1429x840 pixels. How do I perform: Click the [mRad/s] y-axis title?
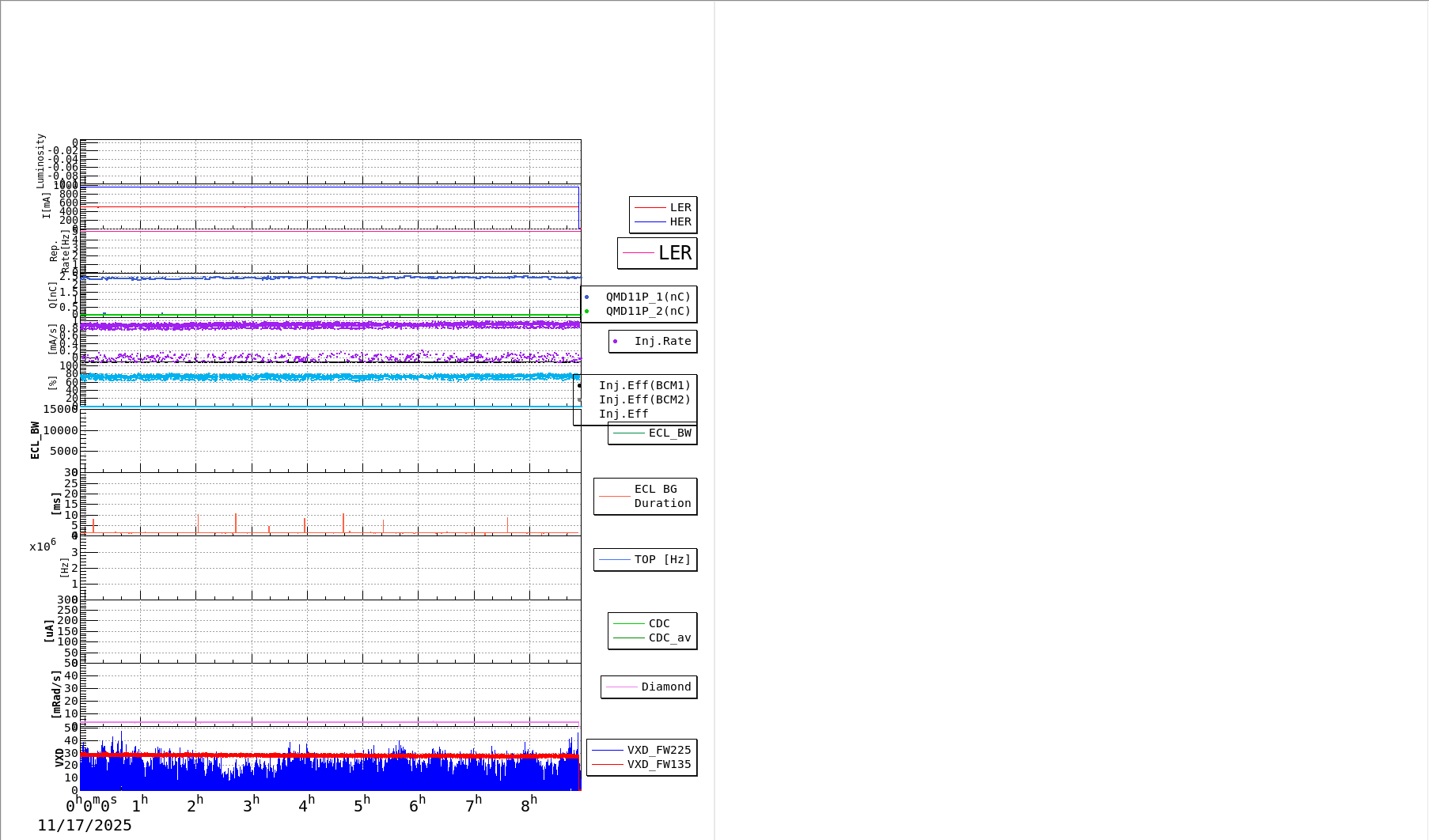56,694
